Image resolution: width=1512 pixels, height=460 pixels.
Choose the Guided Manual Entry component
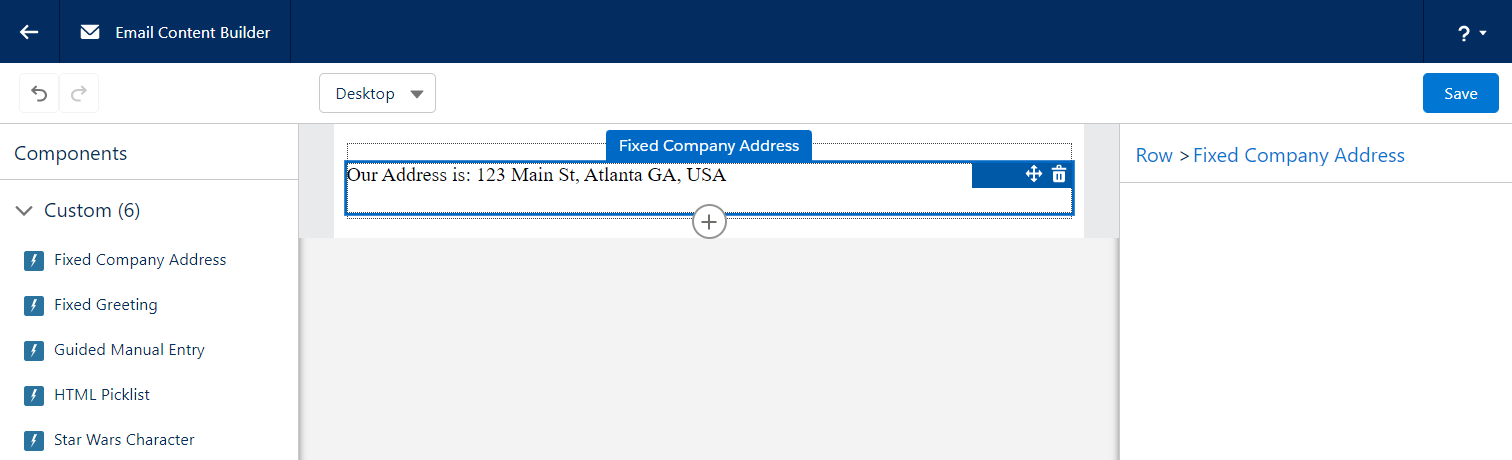pos(129,350)
